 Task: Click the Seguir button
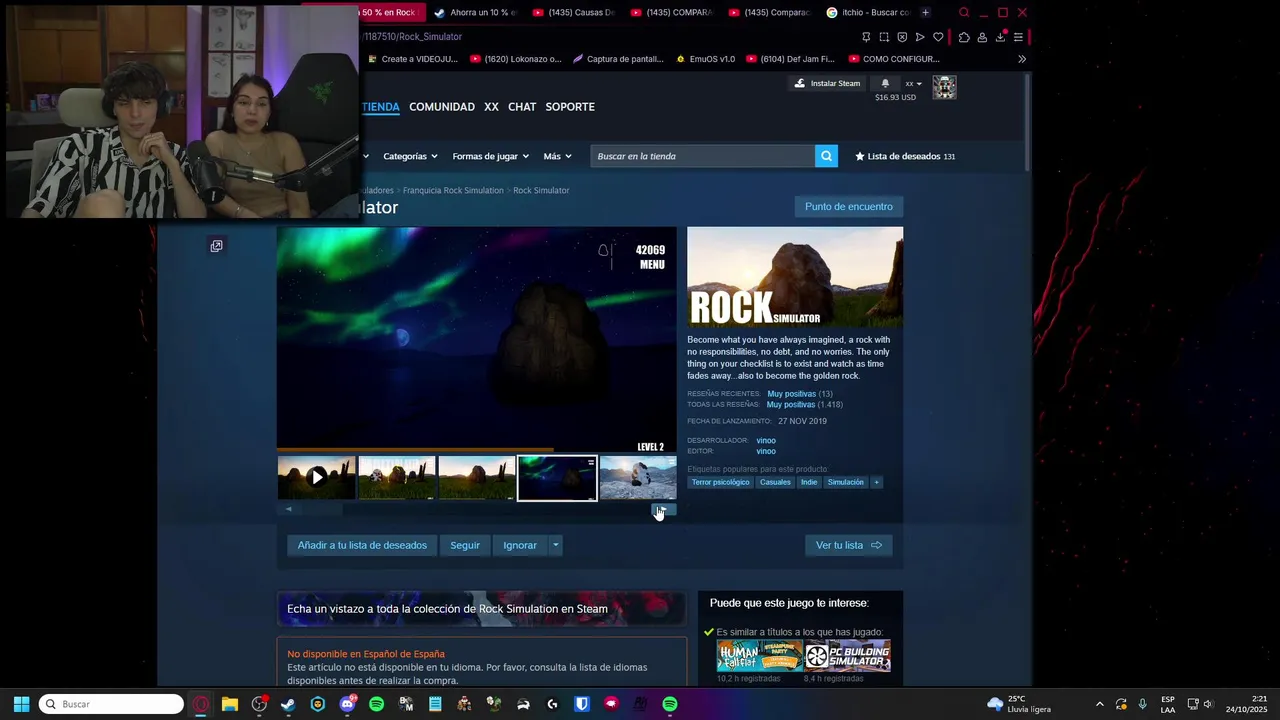(465, 545)
